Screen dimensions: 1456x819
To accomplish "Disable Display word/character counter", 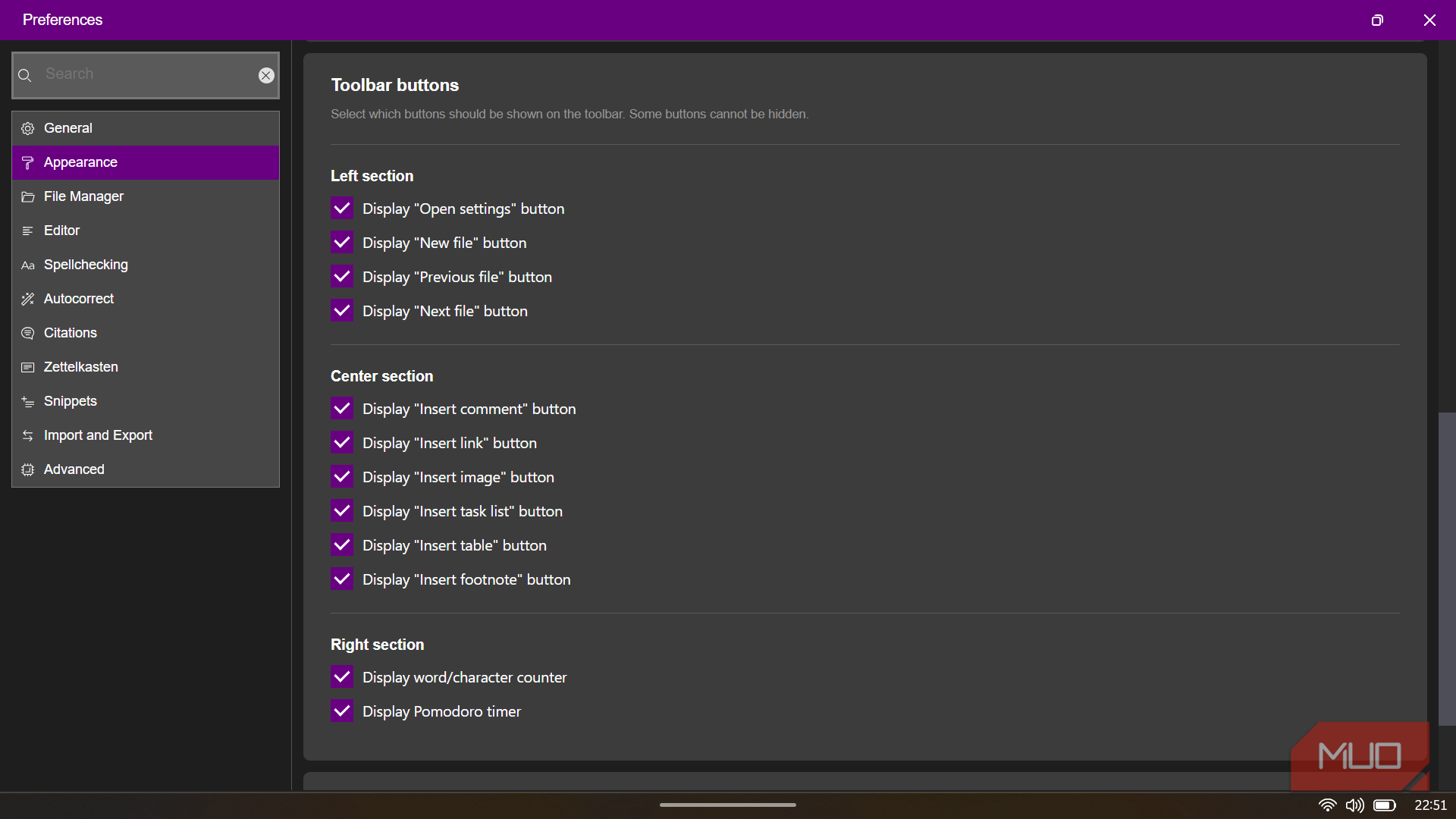I will [342, 677].
